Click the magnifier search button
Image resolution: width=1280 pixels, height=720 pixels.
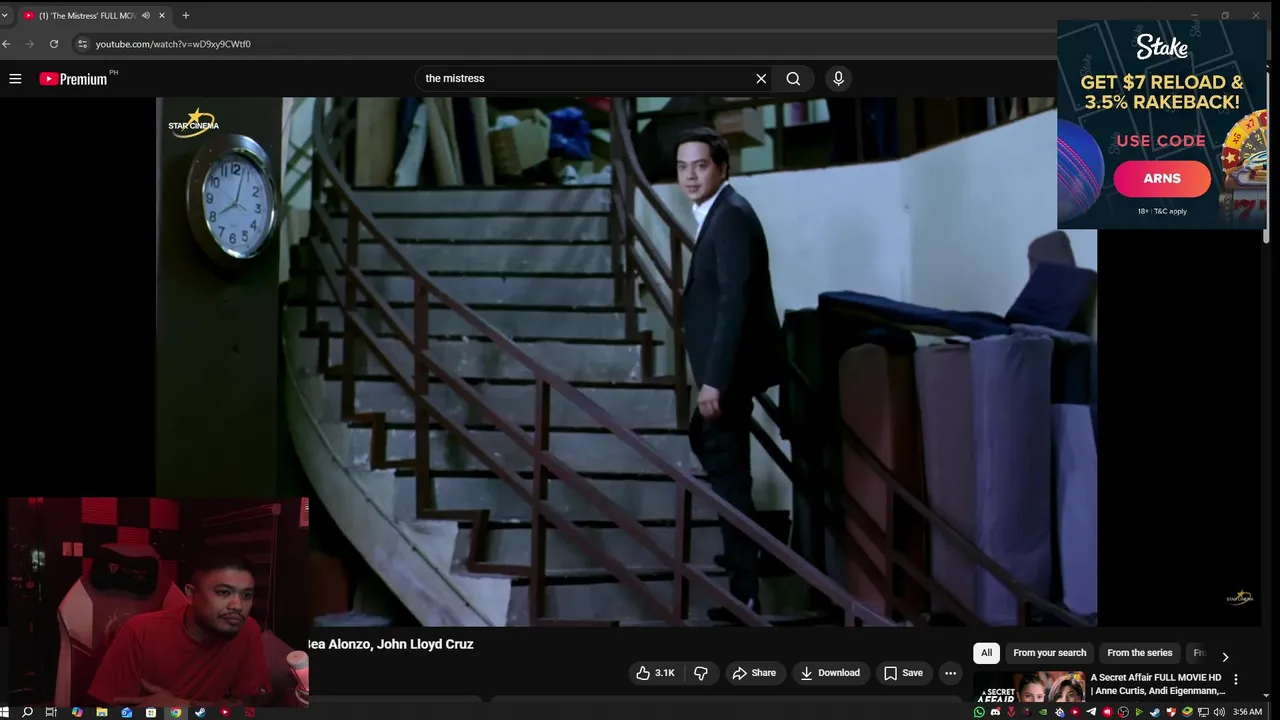click(x=793, y=78)
